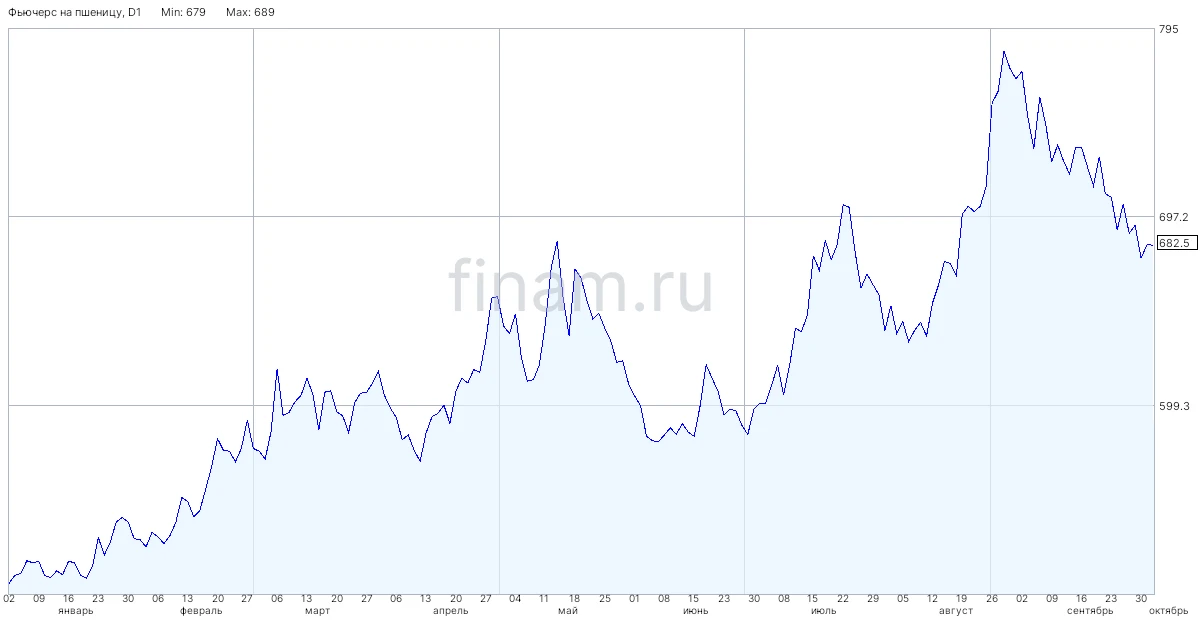The image size is (1200, 630).
Task: Click the date tick label '11'
Action: coord(544,599)
